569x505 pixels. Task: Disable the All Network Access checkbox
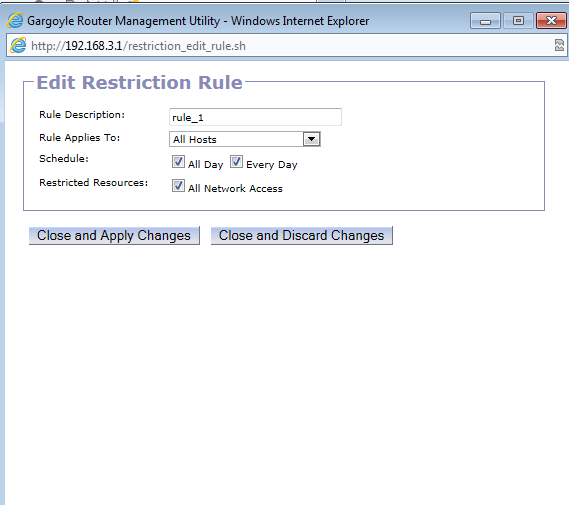pyautogui.click(x=178, y=186)
